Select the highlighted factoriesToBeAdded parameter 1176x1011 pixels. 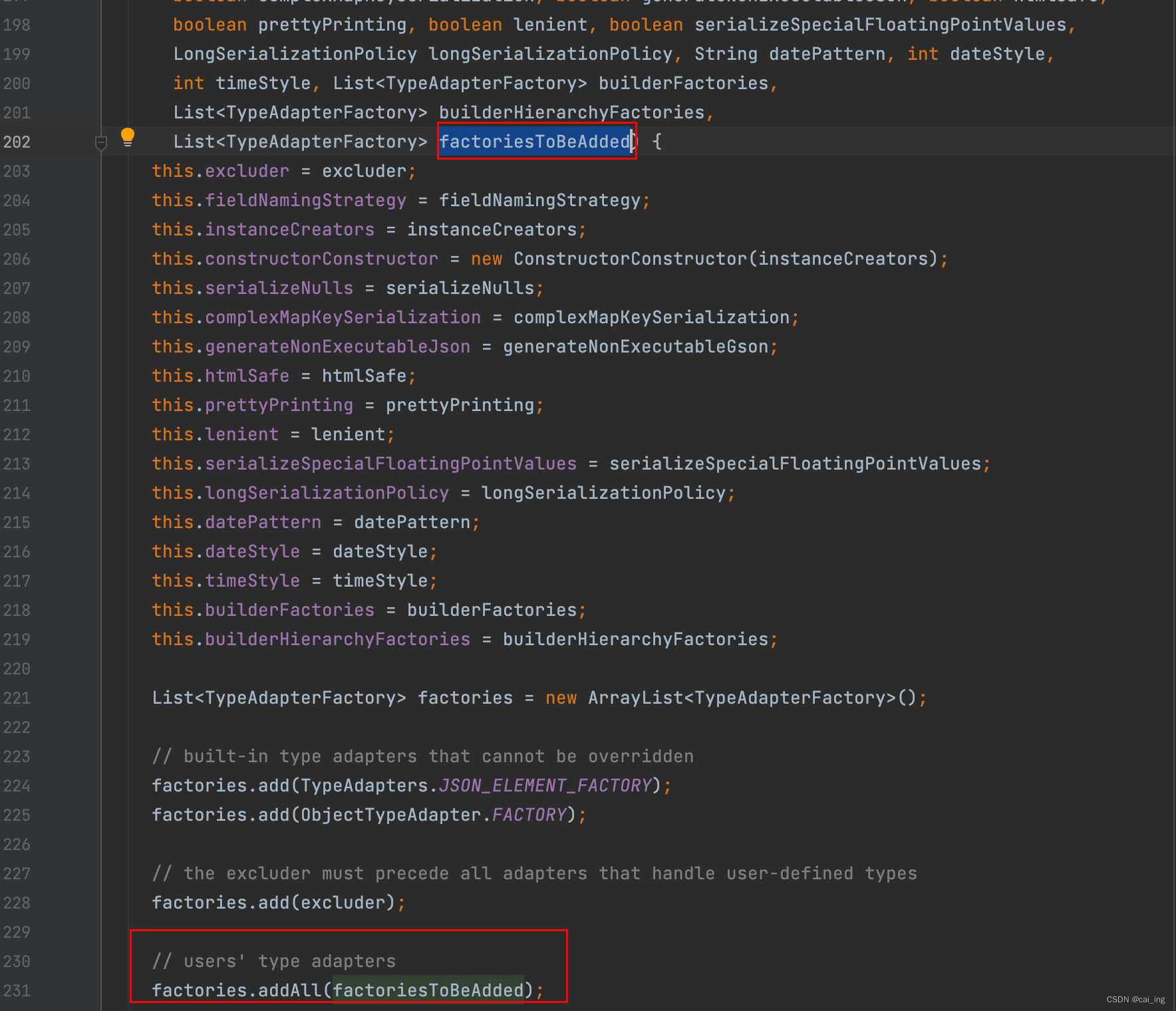pos(535,141)
